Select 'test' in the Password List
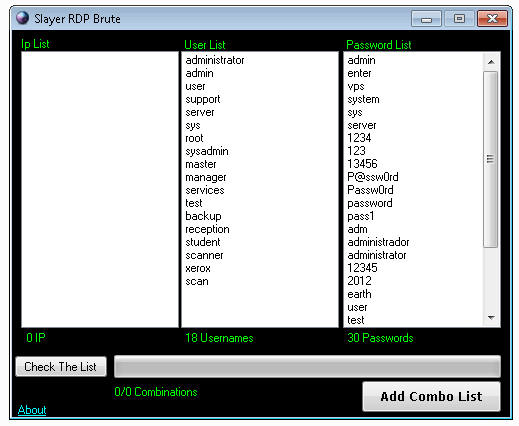The height and width of the screenshot is (426, 519). point(356,320)
